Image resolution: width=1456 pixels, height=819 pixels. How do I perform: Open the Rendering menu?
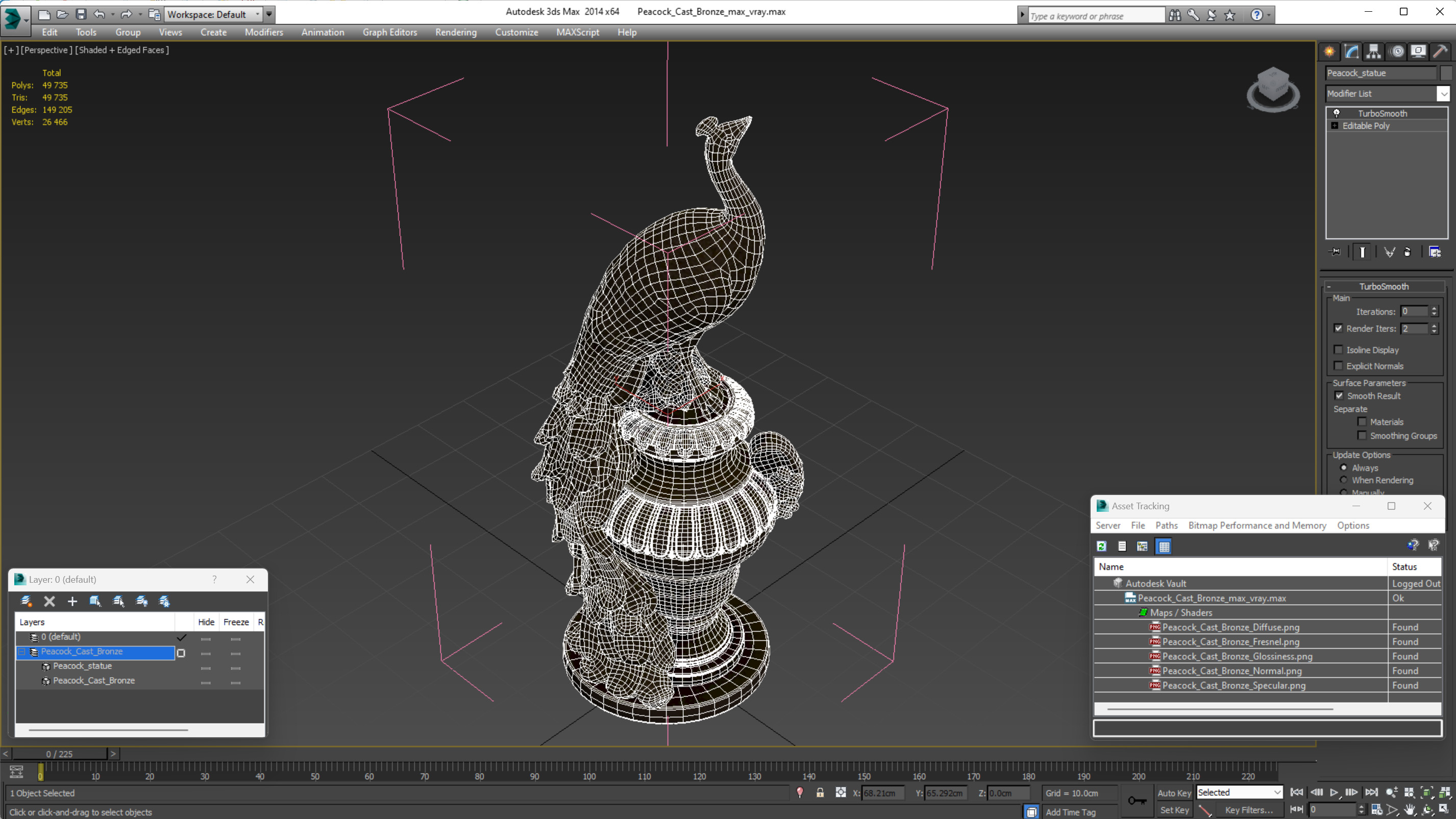[456, 32]
